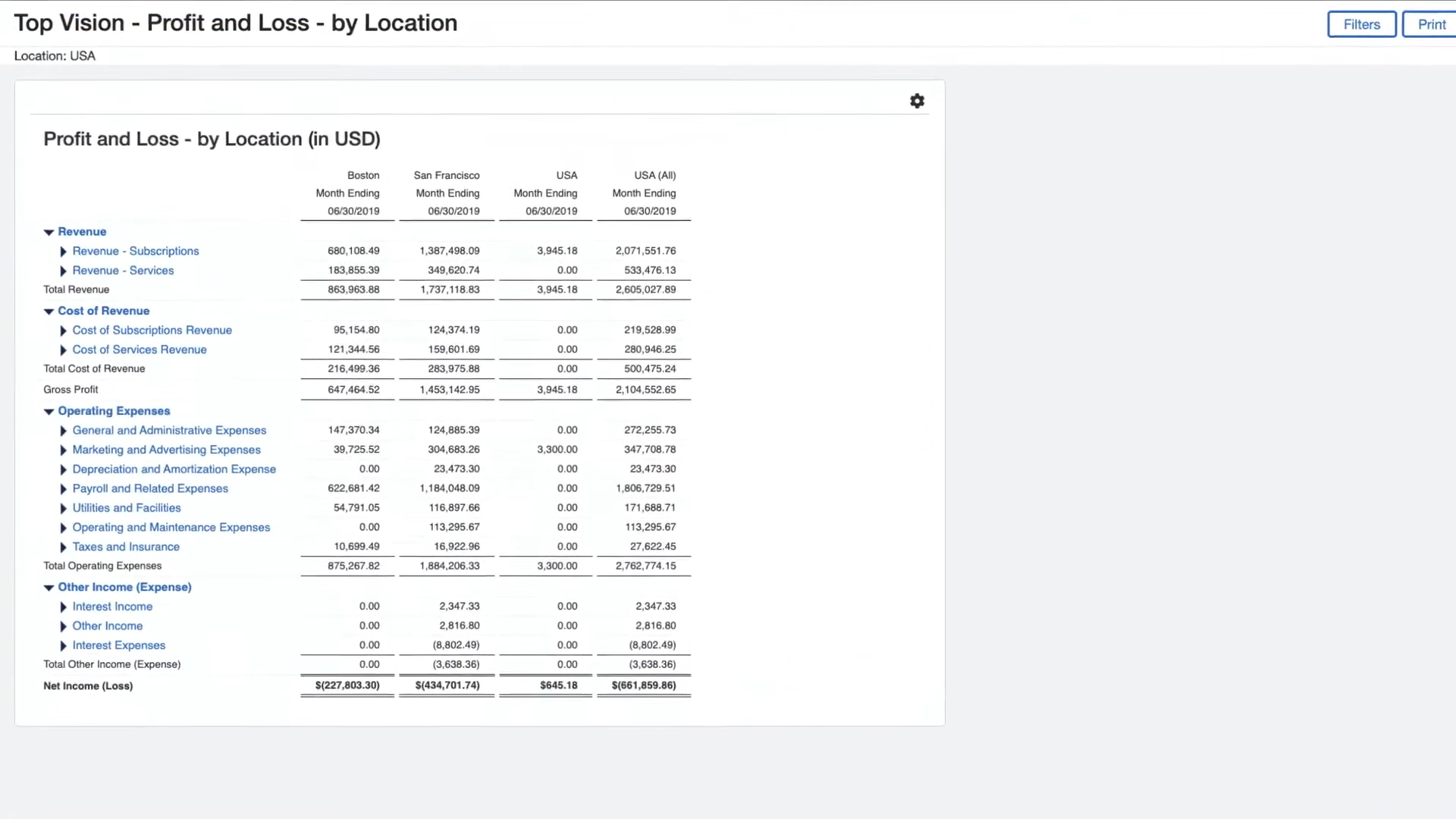Viewport: 1456px width, 819px height.
Task: Expand Cost of Services Revenue arrow
Action: tap(64, 350)
